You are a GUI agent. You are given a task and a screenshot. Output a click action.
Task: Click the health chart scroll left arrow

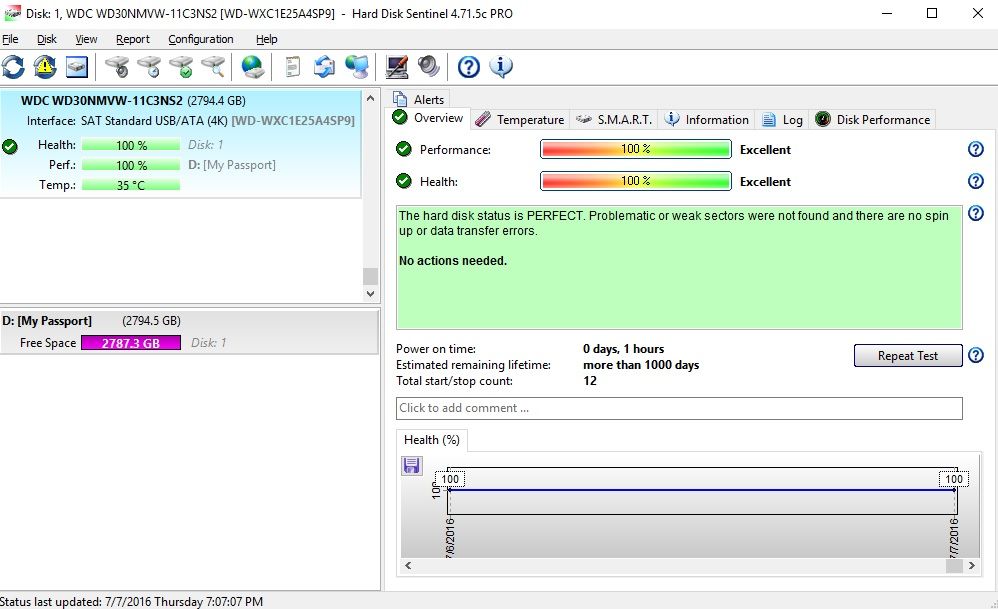(408, 565)
